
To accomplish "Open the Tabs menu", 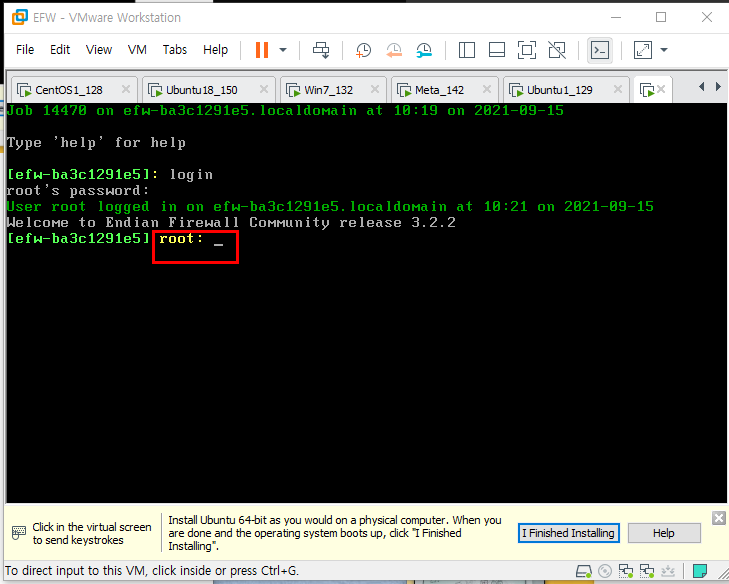I will [x=175, y=50].
